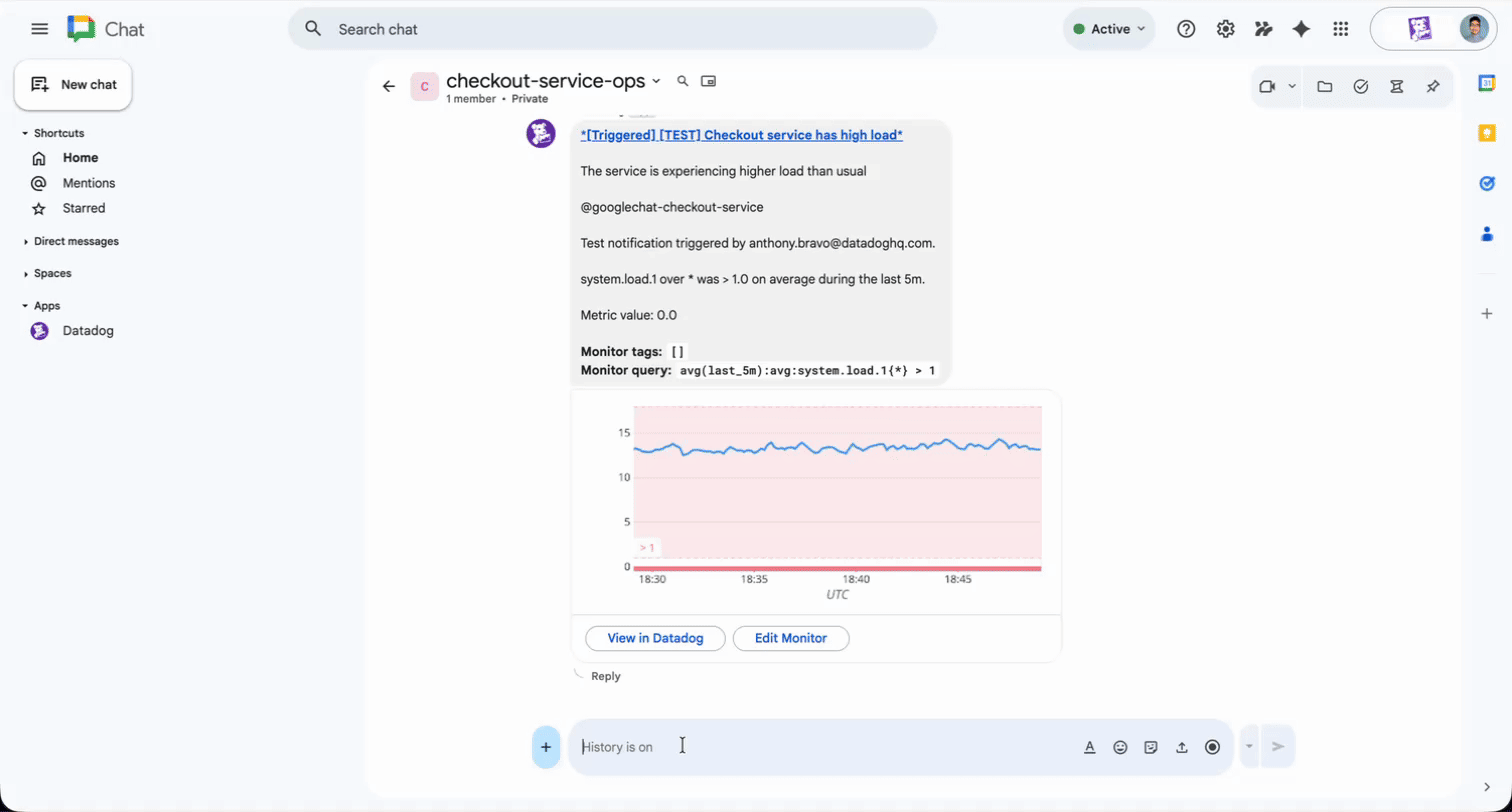
Task: Open shared files folder icon
Action: coord(1325,87)
